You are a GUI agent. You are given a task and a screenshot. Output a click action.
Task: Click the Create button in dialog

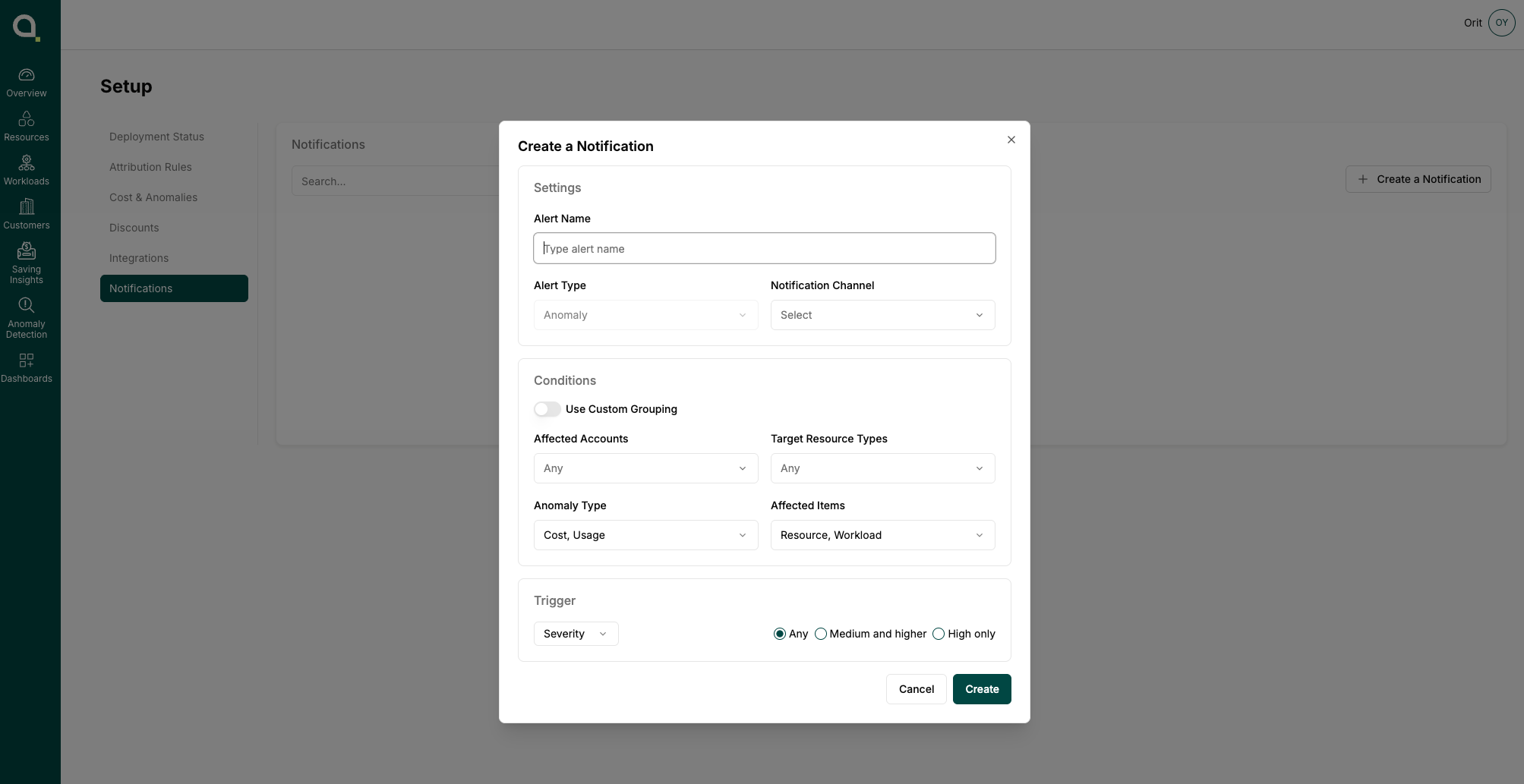click(982, 689)
